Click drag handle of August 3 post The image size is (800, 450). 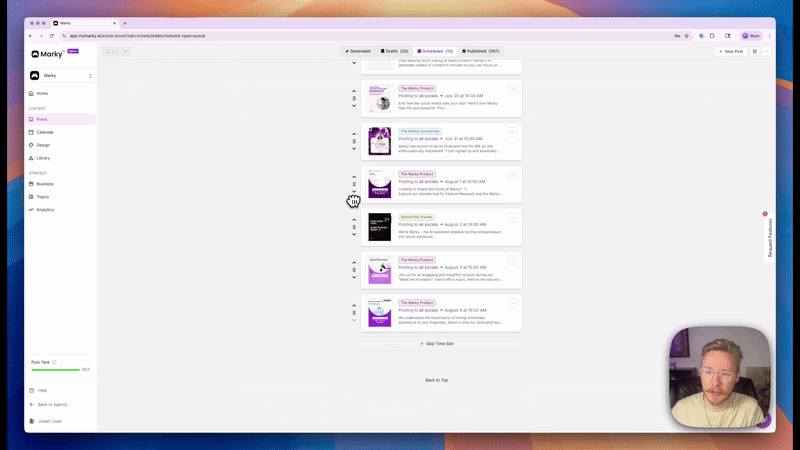coord(354,270)
